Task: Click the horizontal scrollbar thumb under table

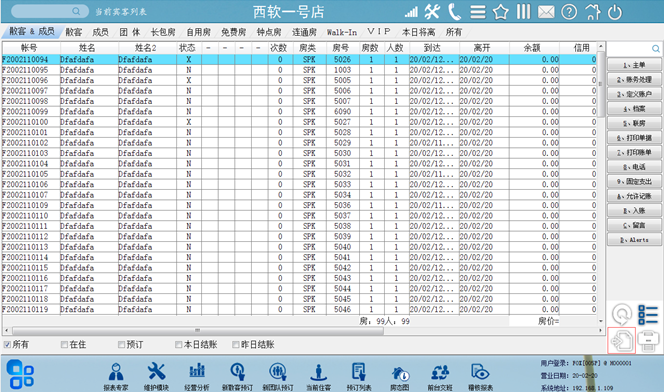Action: click(x=198, y=331)
